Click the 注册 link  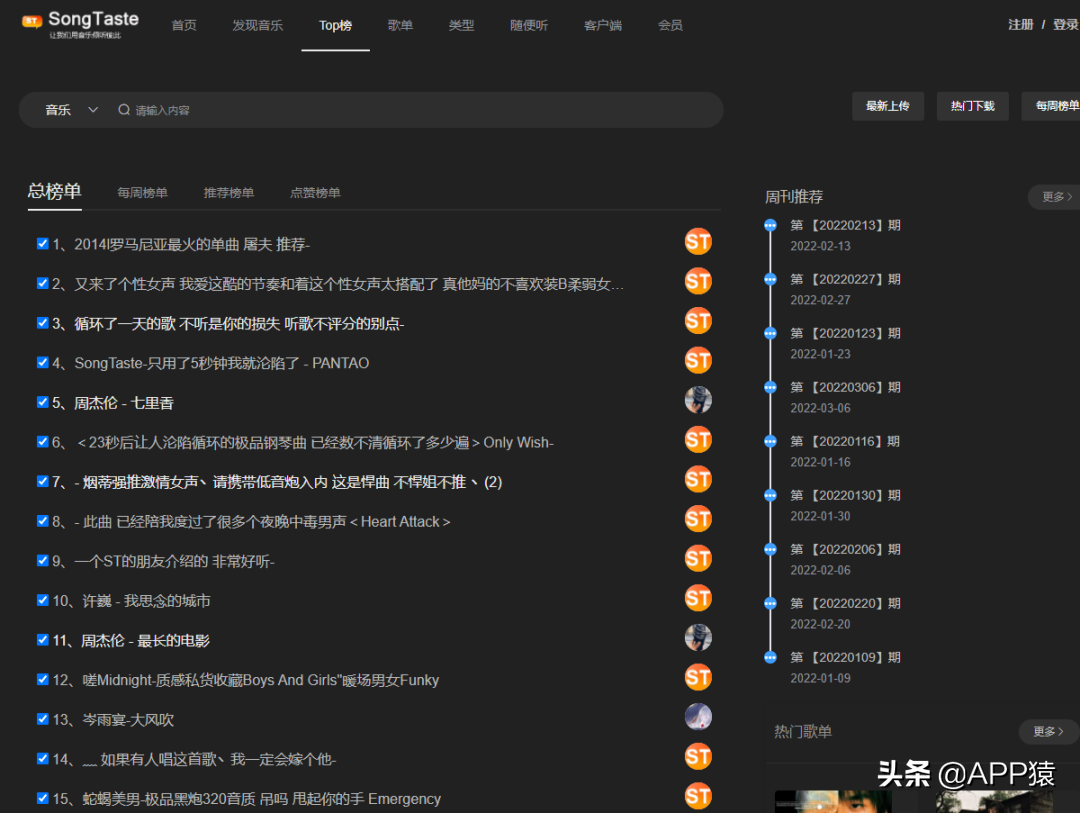point(1021,25)
